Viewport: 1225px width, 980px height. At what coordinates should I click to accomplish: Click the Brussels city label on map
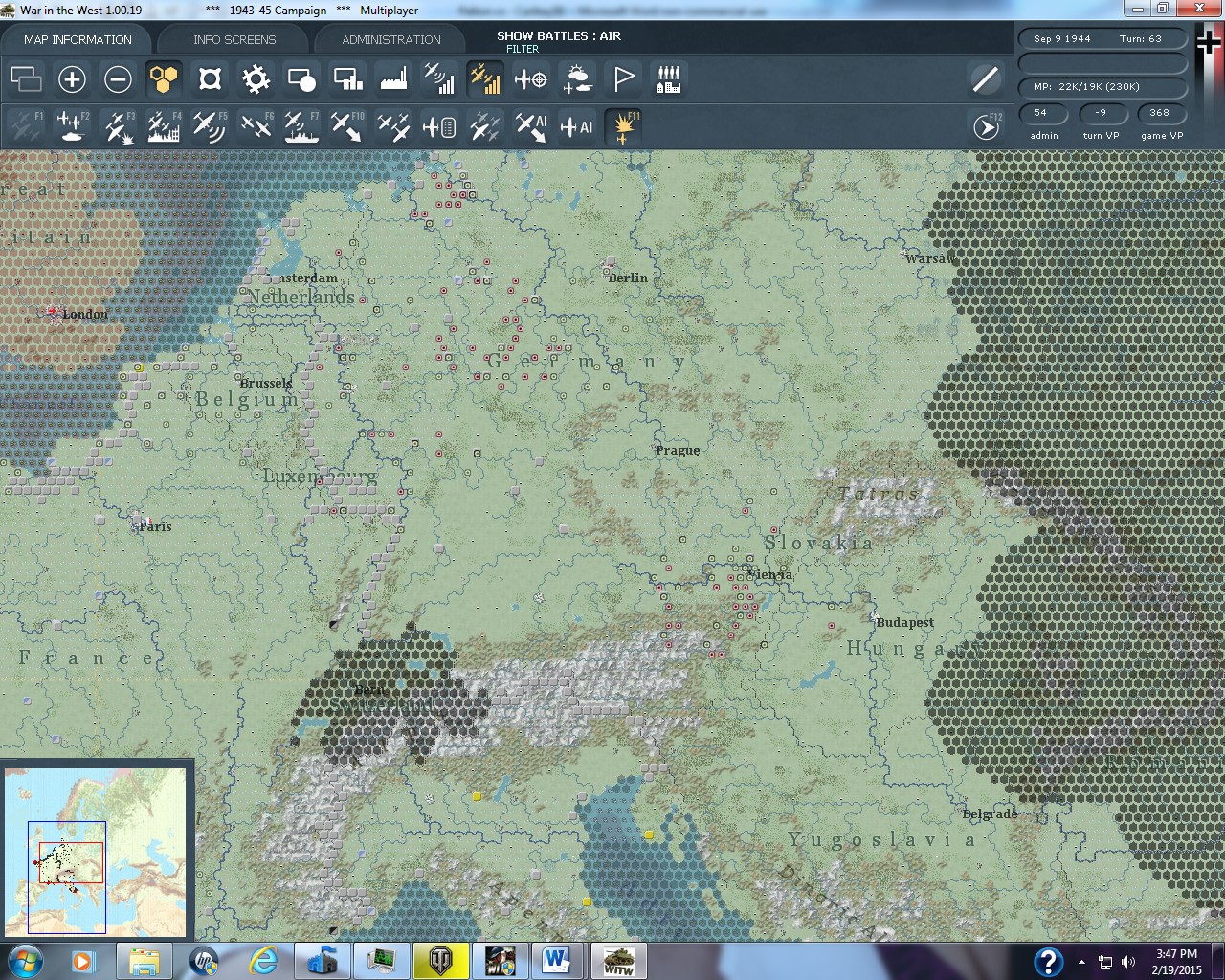(x=265, y=383)
